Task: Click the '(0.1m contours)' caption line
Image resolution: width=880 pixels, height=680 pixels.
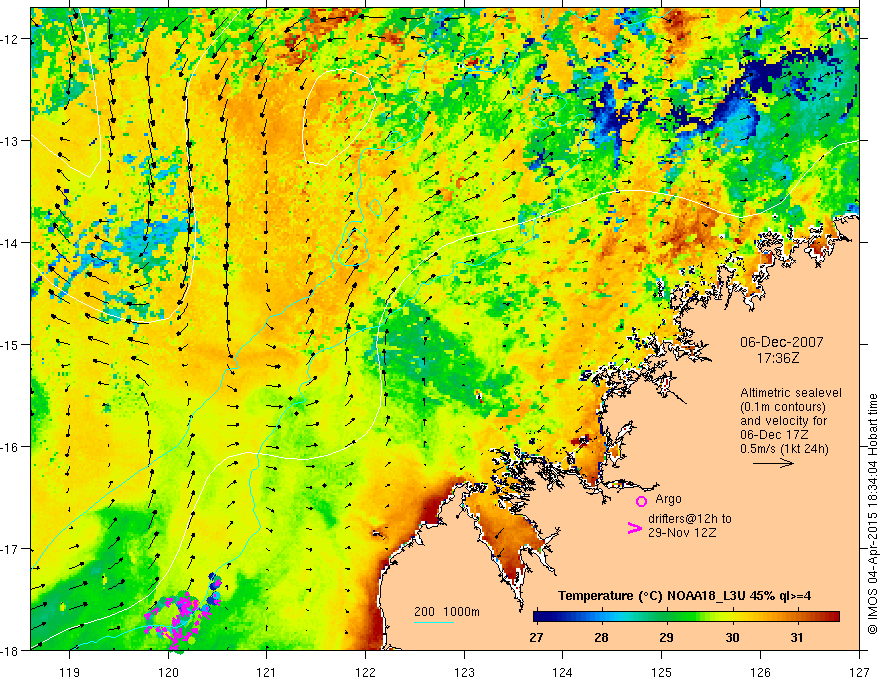Action: tap(783, 407)
